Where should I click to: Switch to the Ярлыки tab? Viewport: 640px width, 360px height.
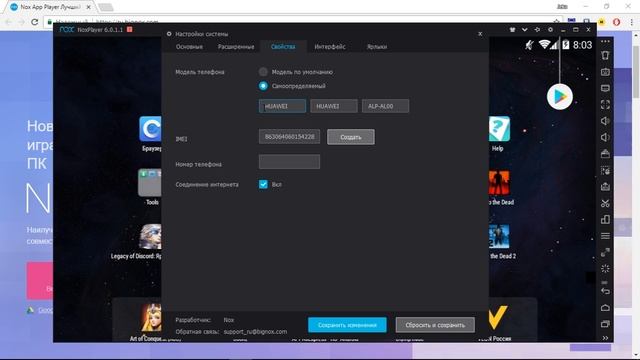tap(377, 47)
